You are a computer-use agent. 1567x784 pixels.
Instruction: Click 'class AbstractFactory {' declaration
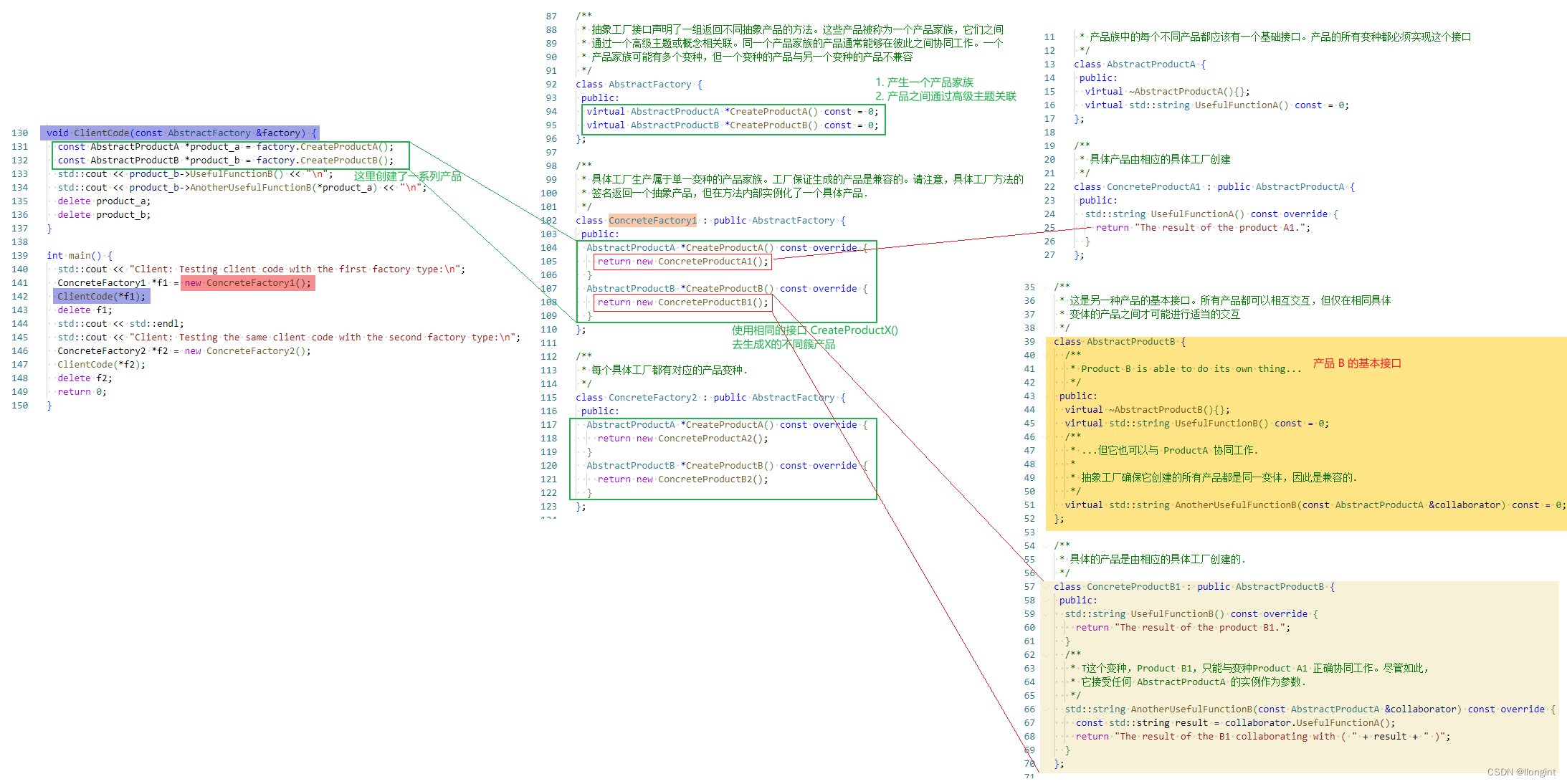[639, 85]
